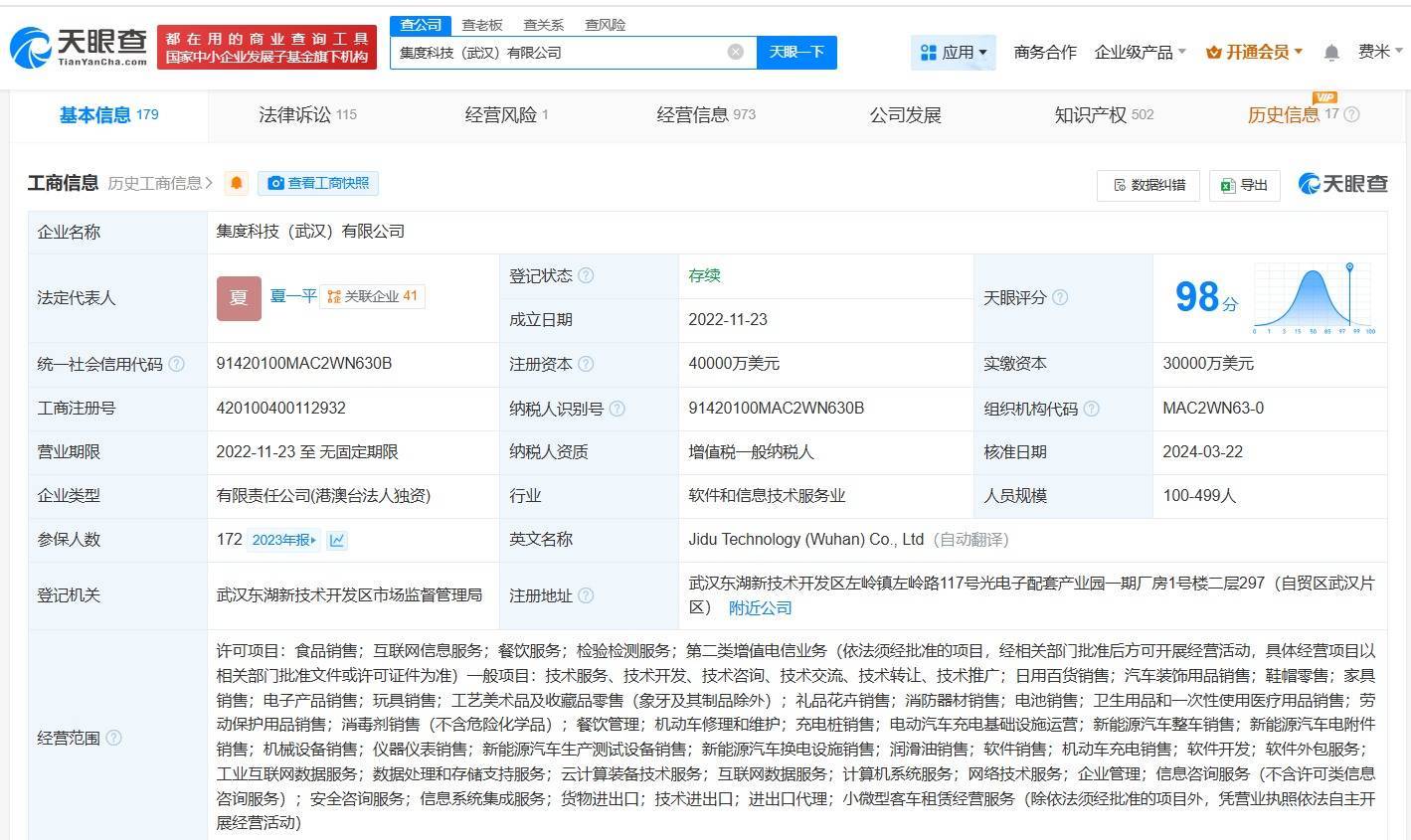
Task: Select the industry 软件和信息技术服务业
Action: pos(767,495)
